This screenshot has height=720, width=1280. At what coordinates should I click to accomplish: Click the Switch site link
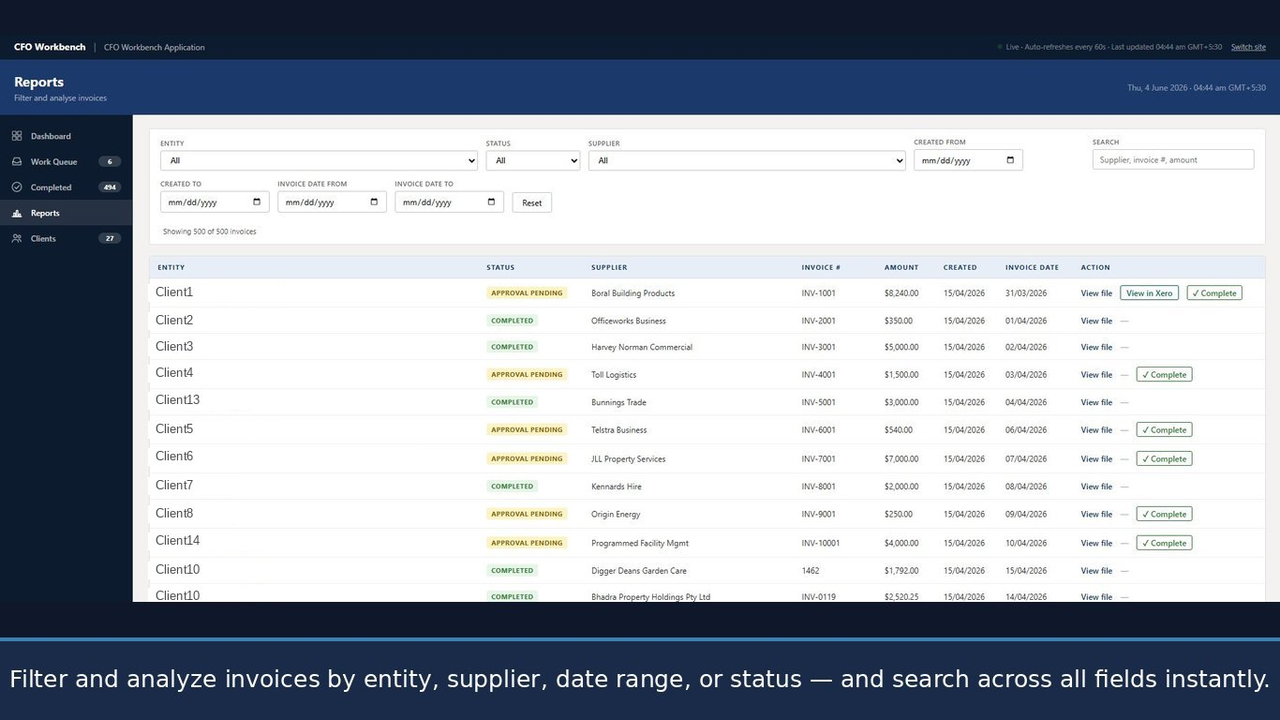(x=1248, y=47)
